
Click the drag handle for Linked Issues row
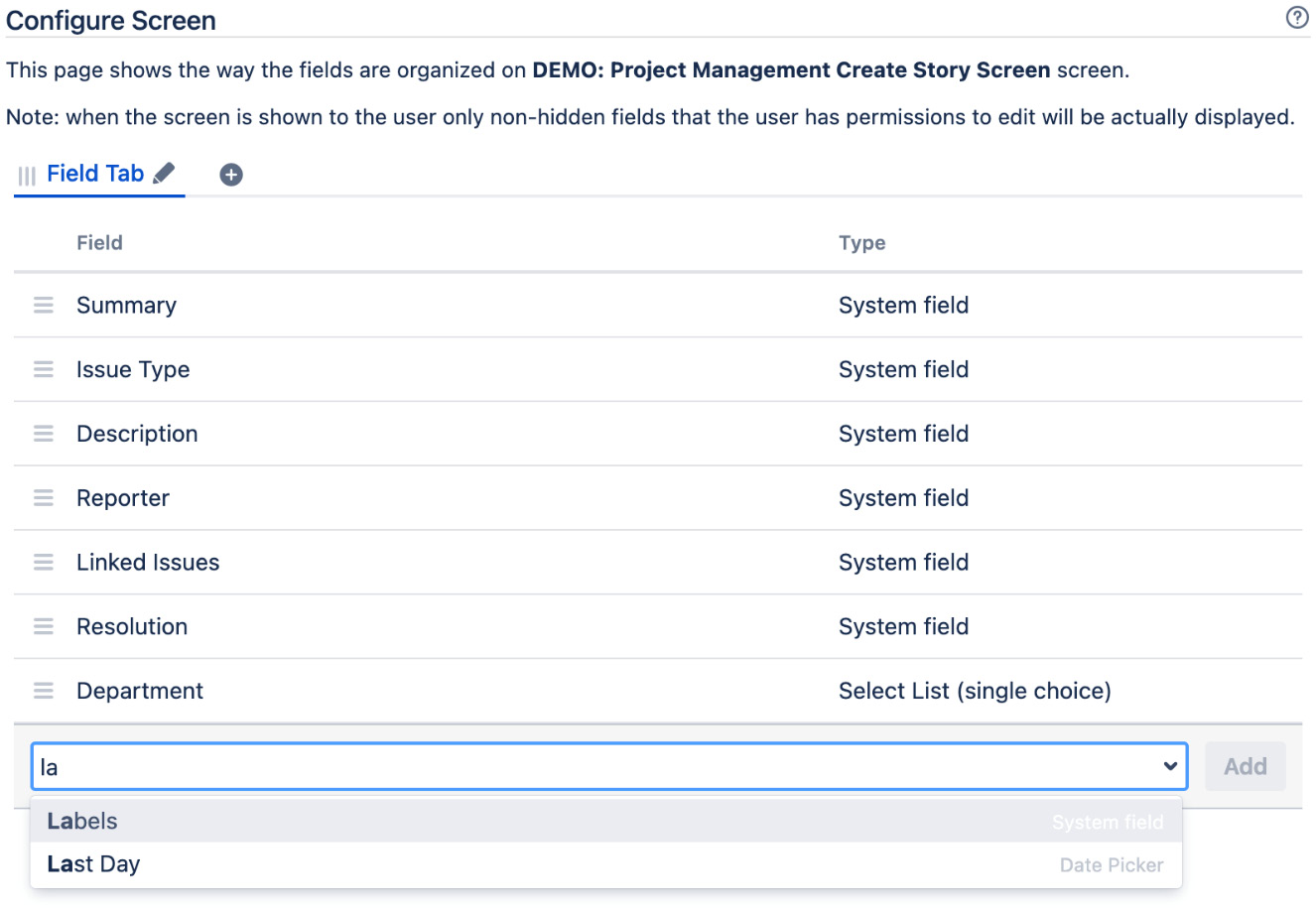[44, 563]
